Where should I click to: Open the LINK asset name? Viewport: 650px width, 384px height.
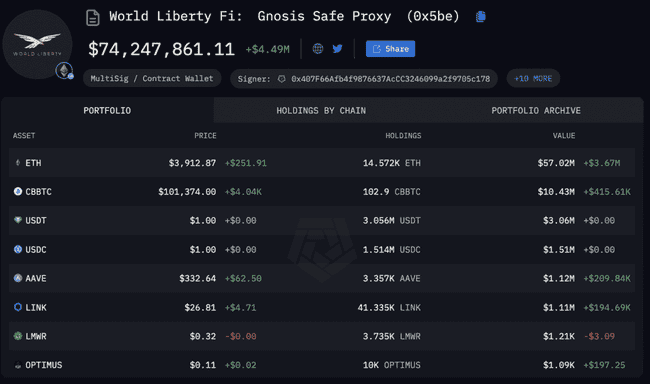36,308
